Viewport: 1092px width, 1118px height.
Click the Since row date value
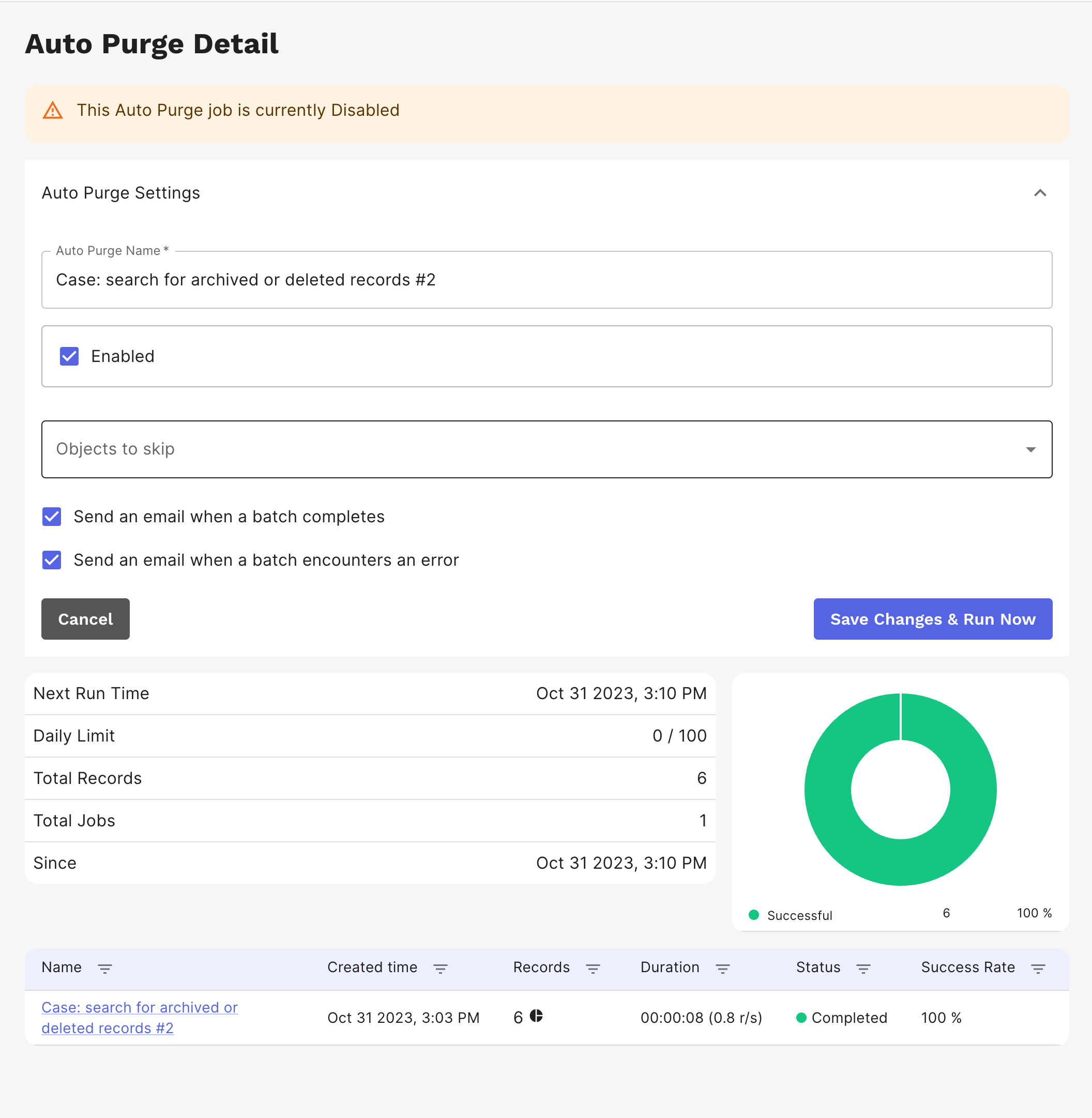pyautogui.click(x=621, y=863)
